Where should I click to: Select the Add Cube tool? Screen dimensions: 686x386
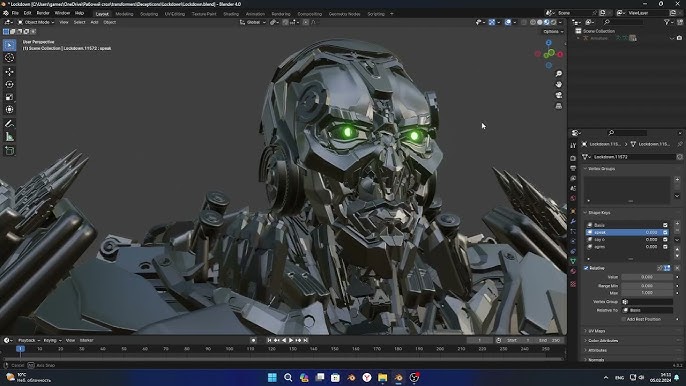coord(9,151)
